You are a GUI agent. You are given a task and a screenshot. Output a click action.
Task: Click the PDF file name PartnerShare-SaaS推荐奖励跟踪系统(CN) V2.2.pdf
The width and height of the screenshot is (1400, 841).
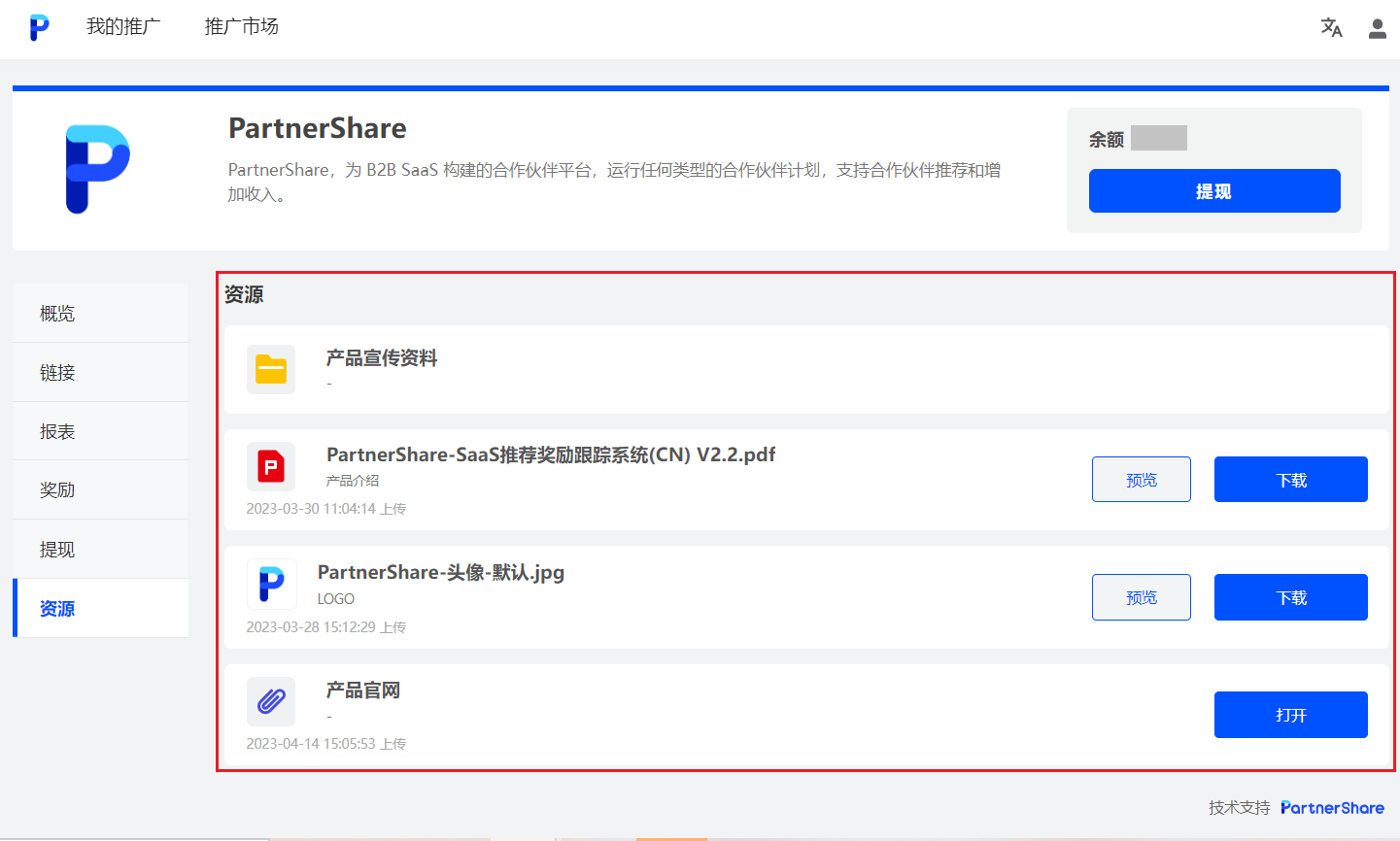[x=551, y=454]
